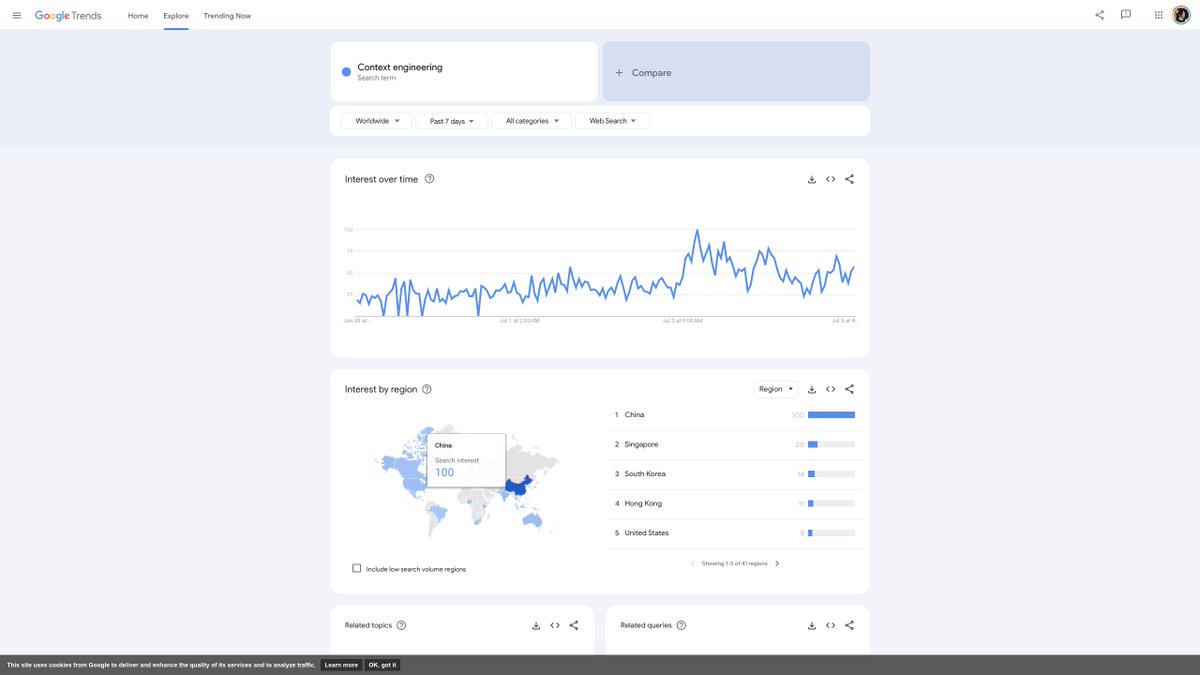
Task: Embed the Interest over time chart
Action: click(x=831, y=179)
